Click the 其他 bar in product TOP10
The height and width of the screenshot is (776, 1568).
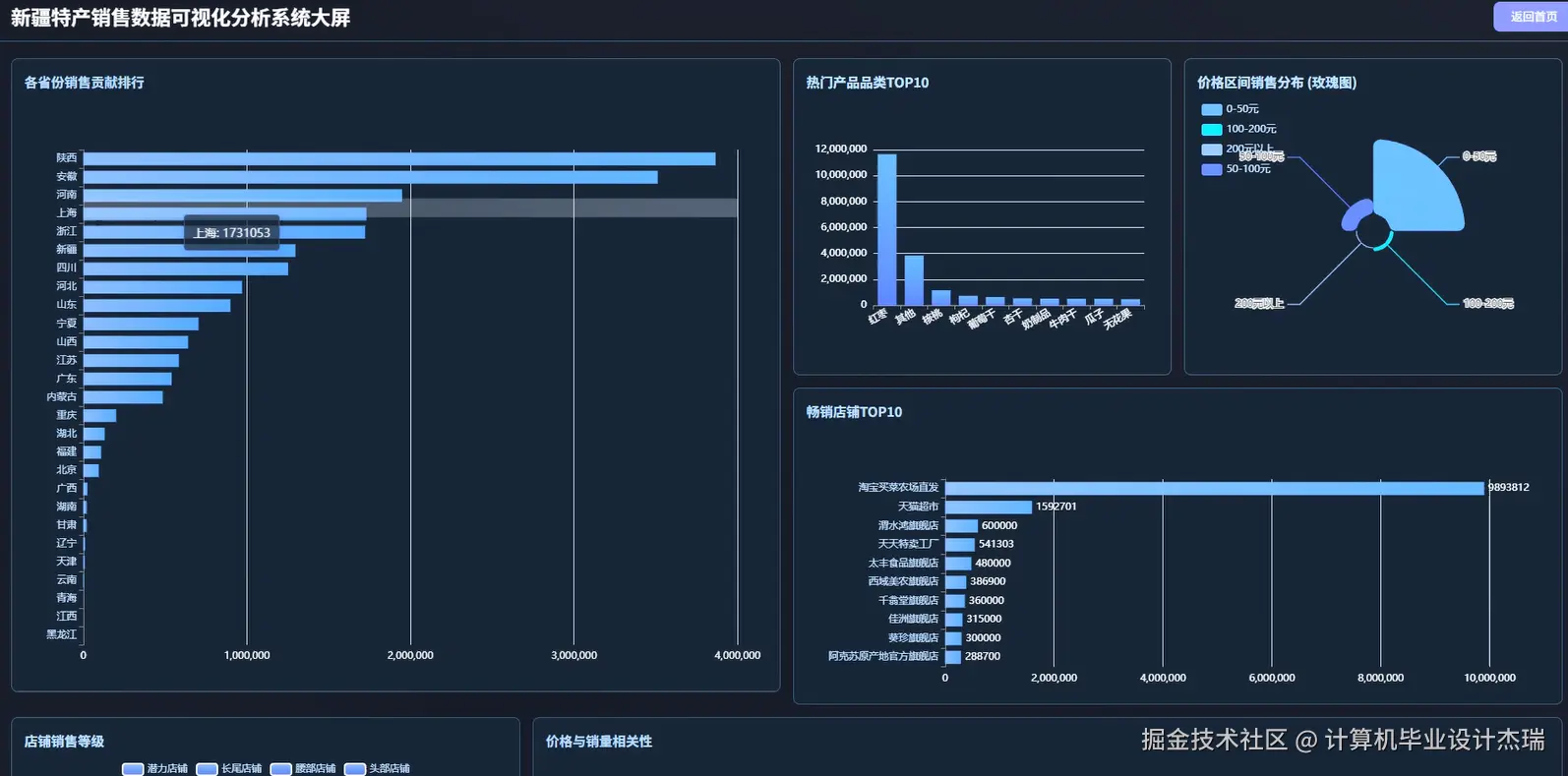[x=914, y=280]
